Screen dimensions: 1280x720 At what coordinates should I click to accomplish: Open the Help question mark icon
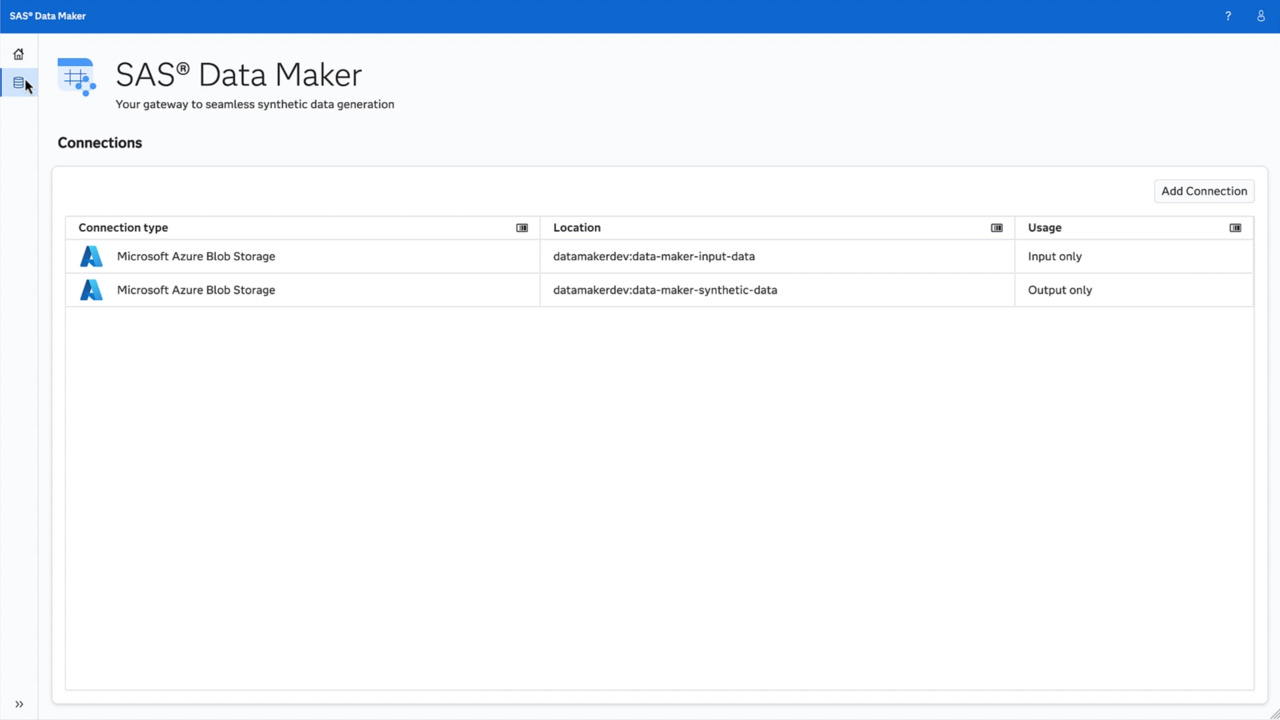pos(1228,16)
